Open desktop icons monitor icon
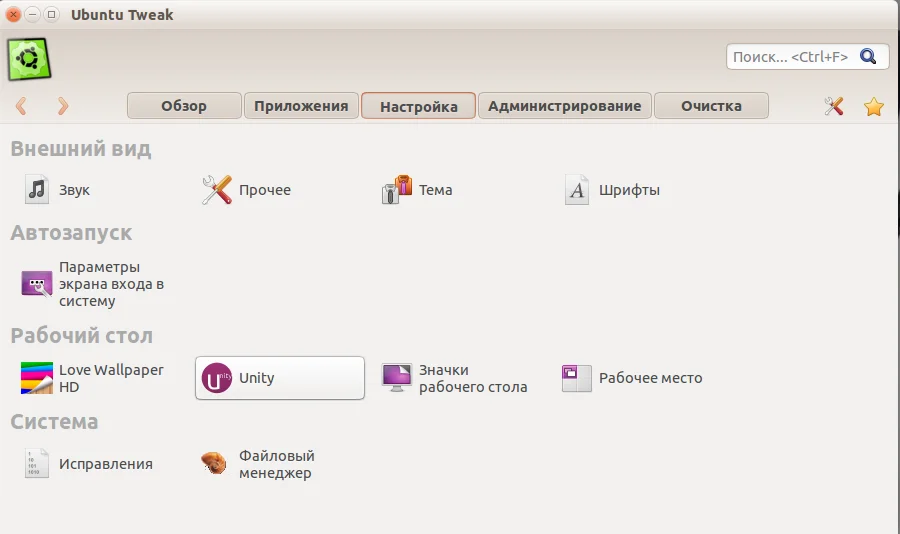This screenshot has height=534, width=900. 397,378
